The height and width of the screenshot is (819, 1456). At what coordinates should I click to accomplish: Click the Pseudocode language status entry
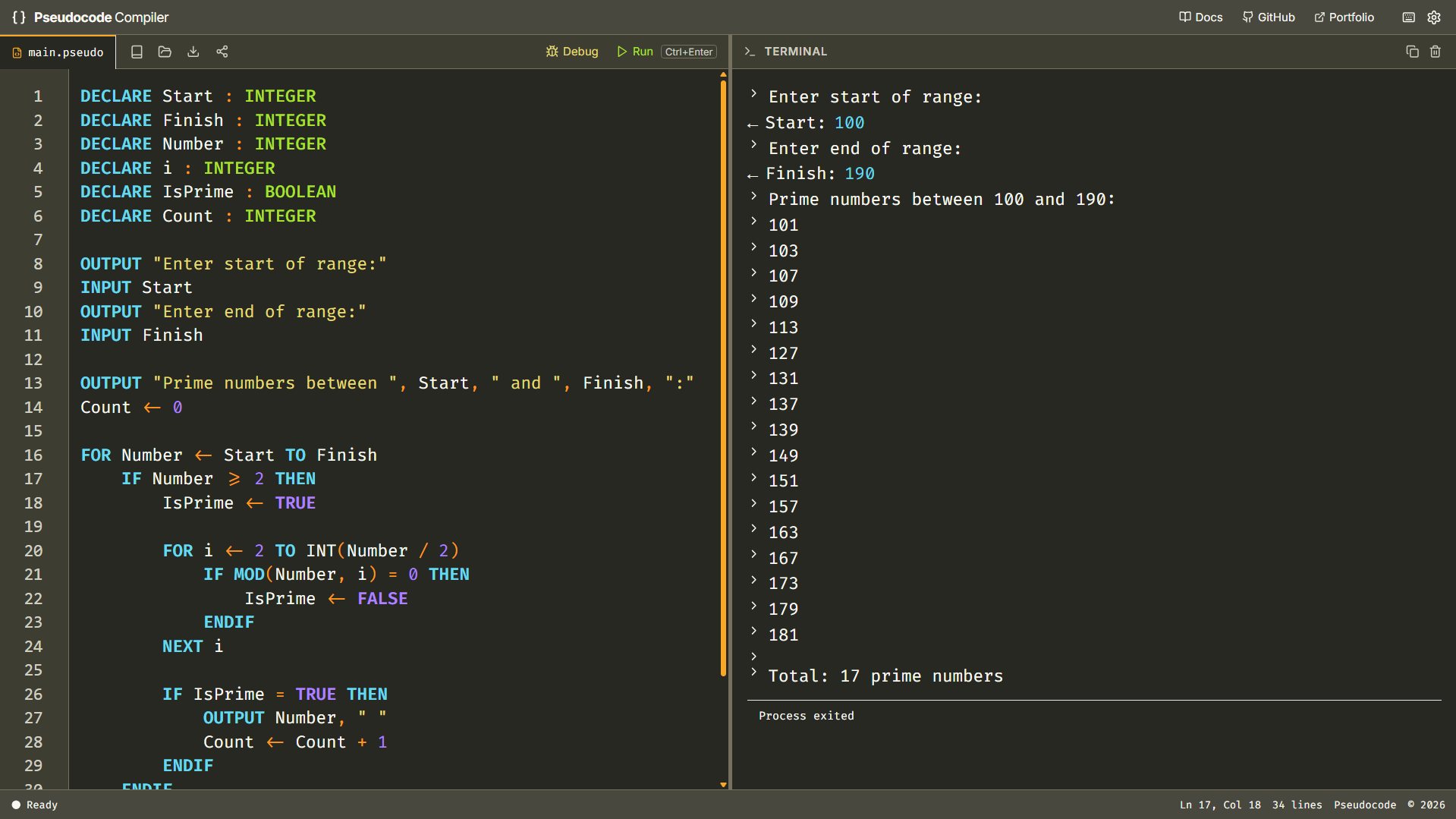point(1364,805)
